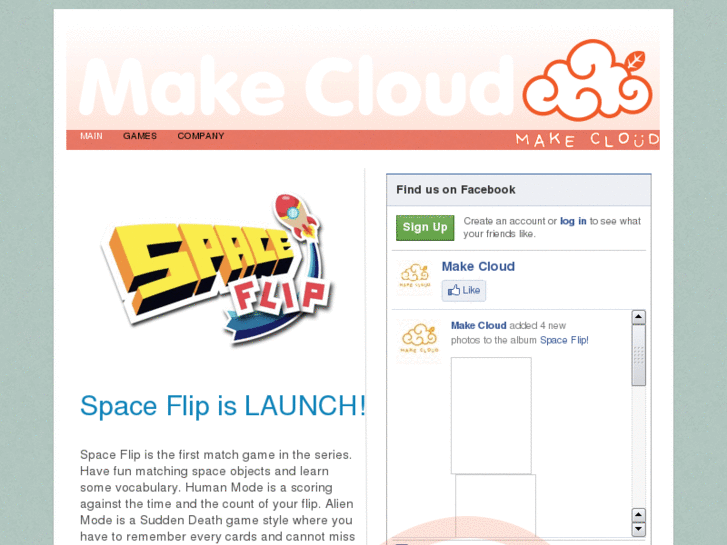Click the upper arrow of the arrow pair at the bottom of the feed scrollbar
The image size is (727, 545).
(638, 515)
